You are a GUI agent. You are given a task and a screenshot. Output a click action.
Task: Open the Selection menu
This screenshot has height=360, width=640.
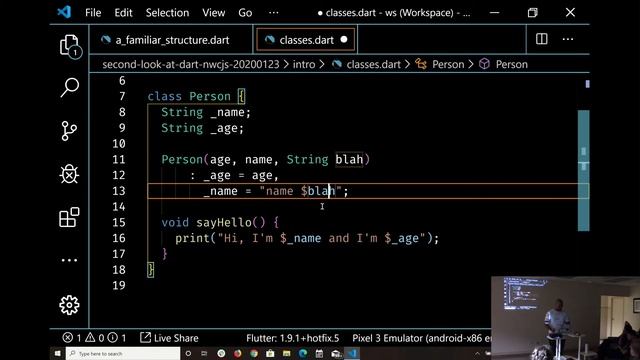tap(167, 13)
